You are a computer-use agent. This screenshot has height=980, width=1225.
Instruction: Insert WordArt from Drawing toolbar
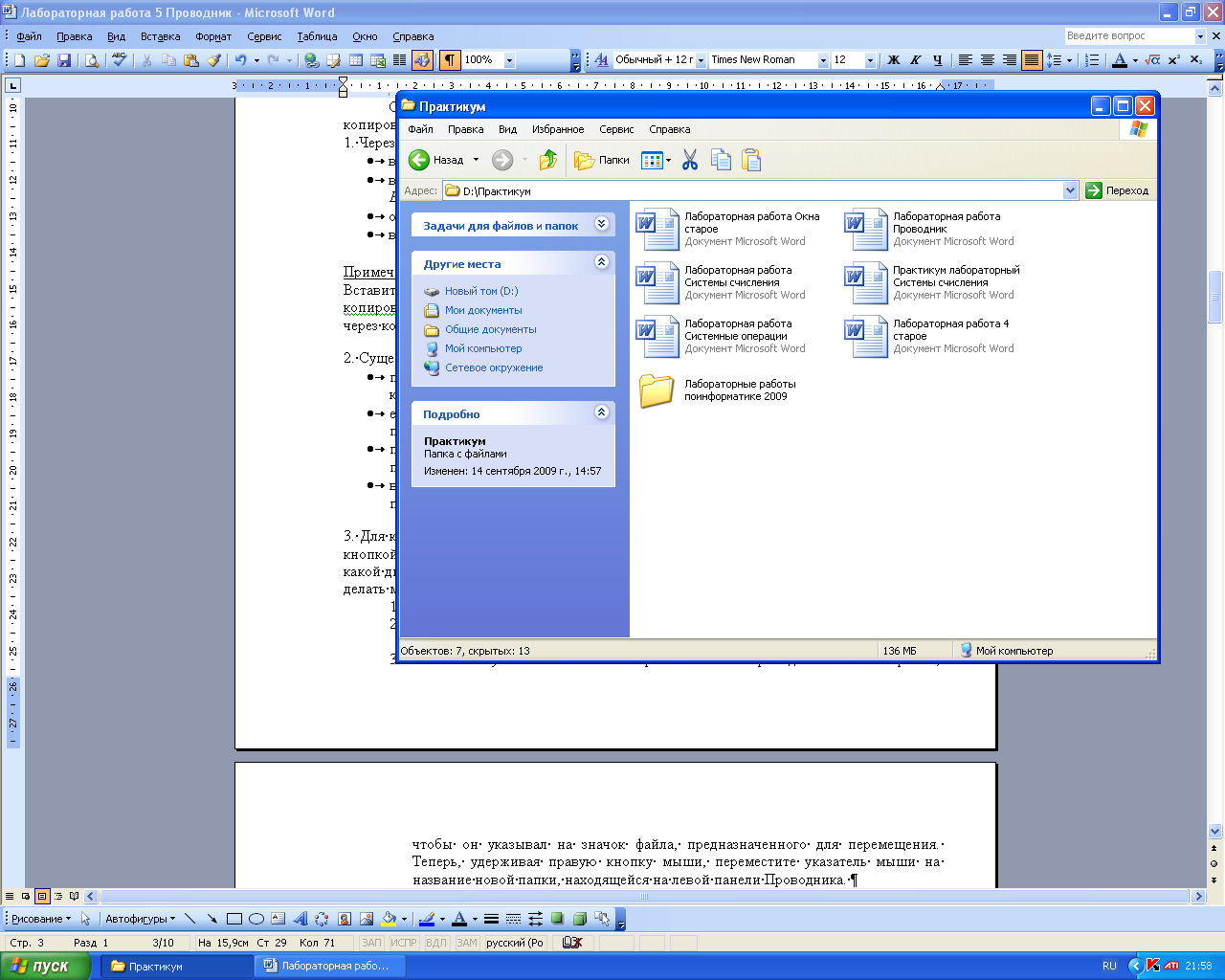click(301, 919)
